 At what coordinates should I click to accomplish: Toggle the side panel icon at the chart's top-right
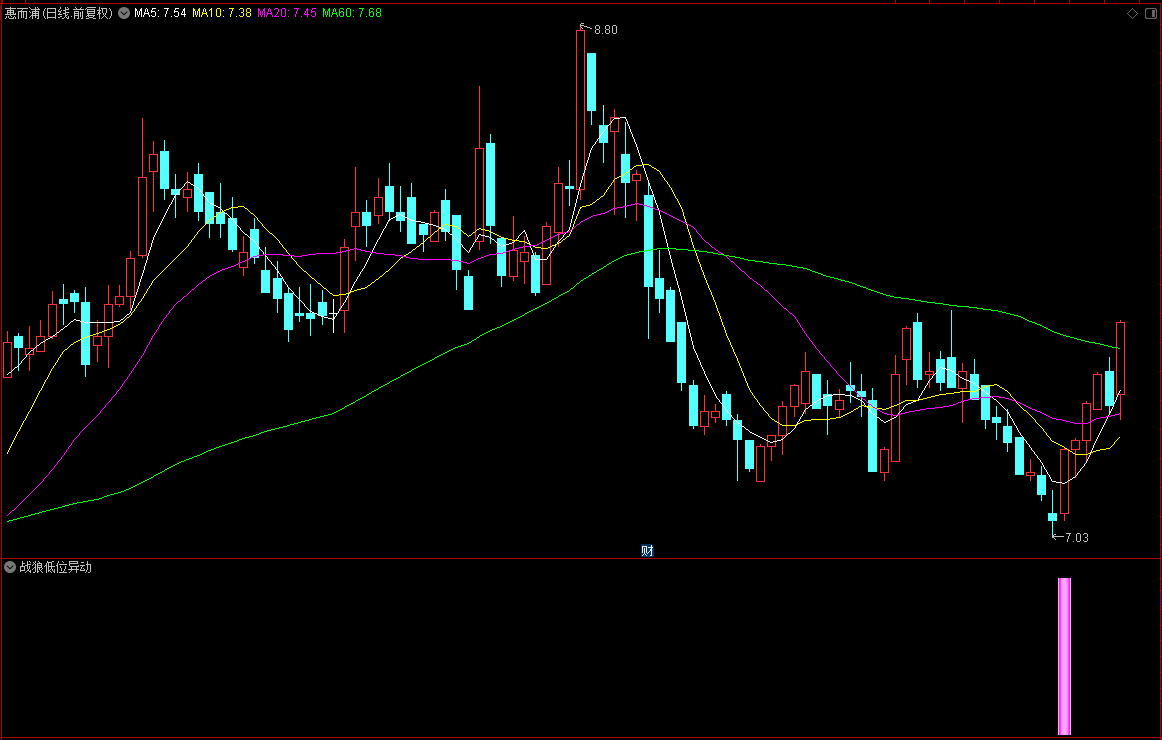click(1151, 13)
